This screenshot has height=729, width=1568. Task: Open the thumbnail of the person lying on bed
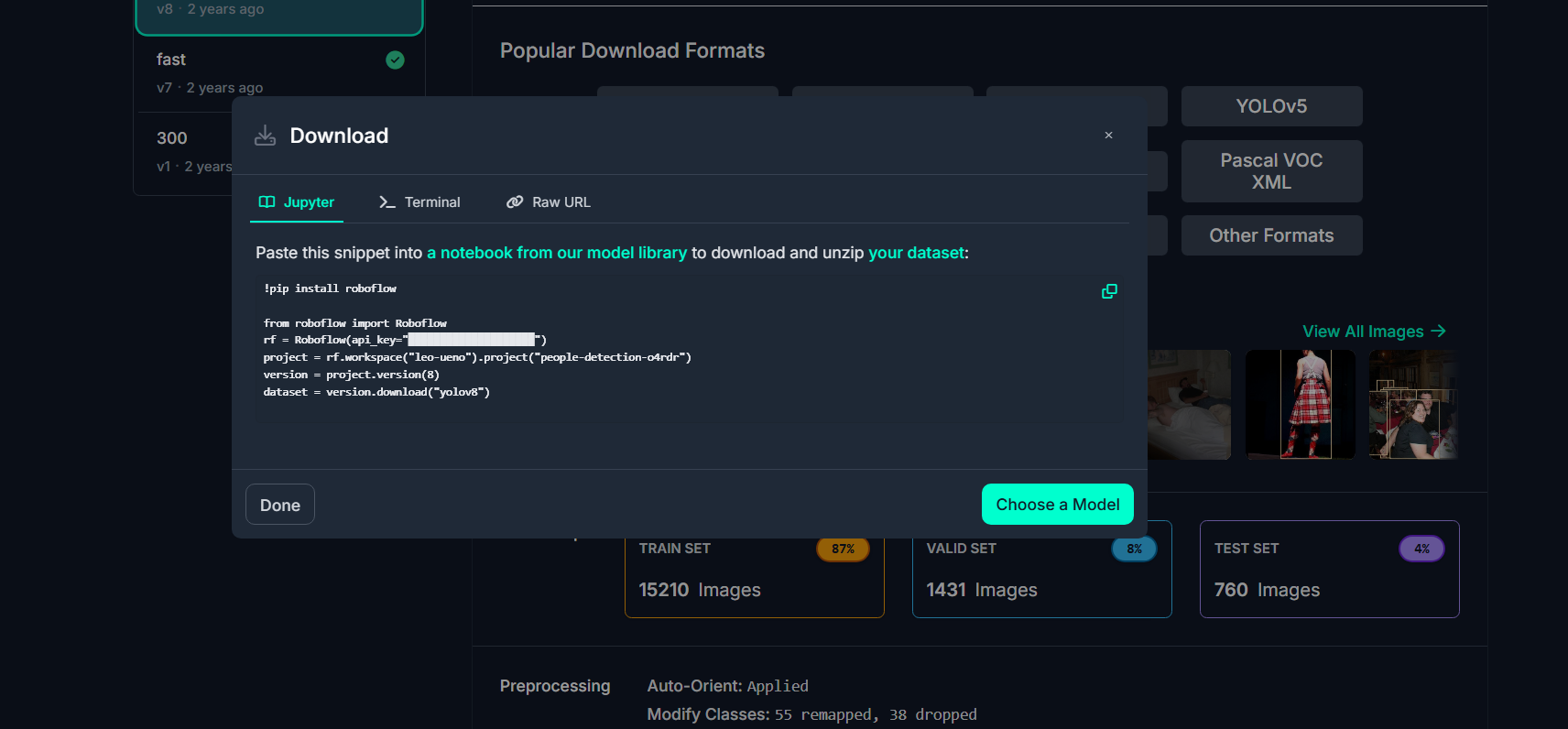[x=1189, y=404]
